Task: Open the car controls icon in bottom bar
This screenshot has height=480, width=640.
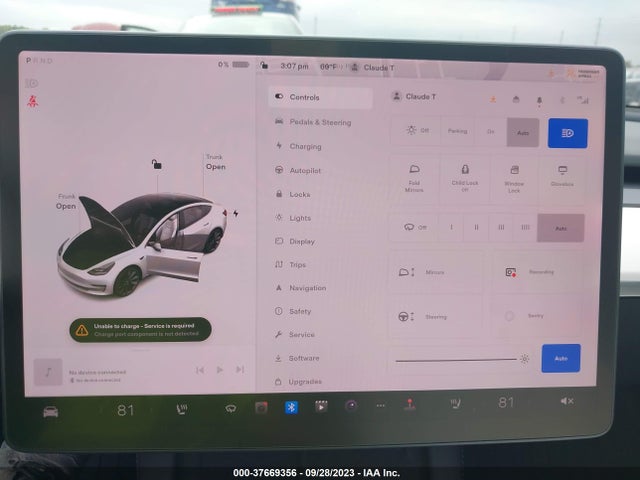Action: pos(51,412)
